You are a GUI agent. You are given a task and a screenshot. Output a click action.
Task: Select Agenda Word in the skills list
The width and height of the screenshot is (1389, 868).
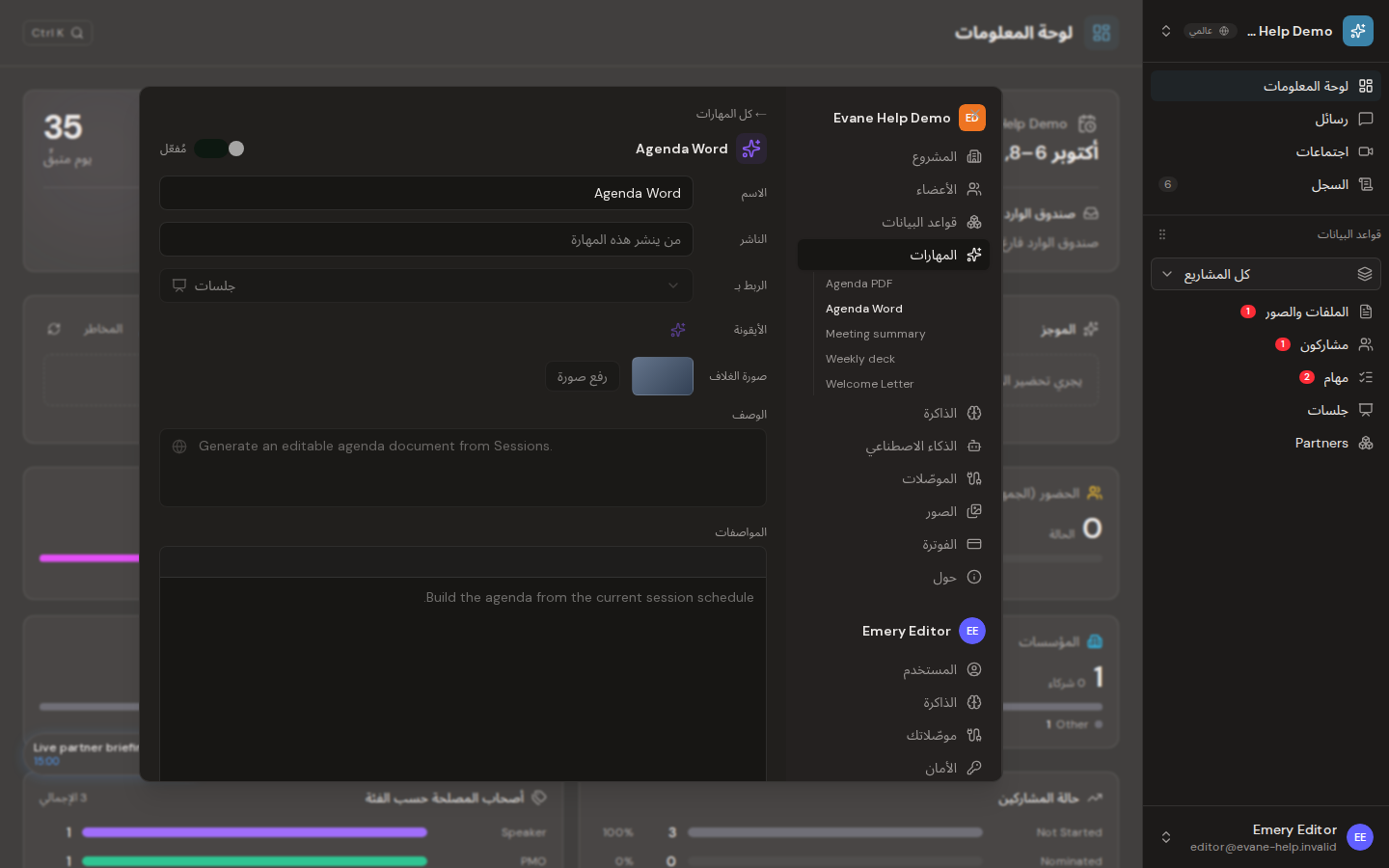click(x=864, y=309)
